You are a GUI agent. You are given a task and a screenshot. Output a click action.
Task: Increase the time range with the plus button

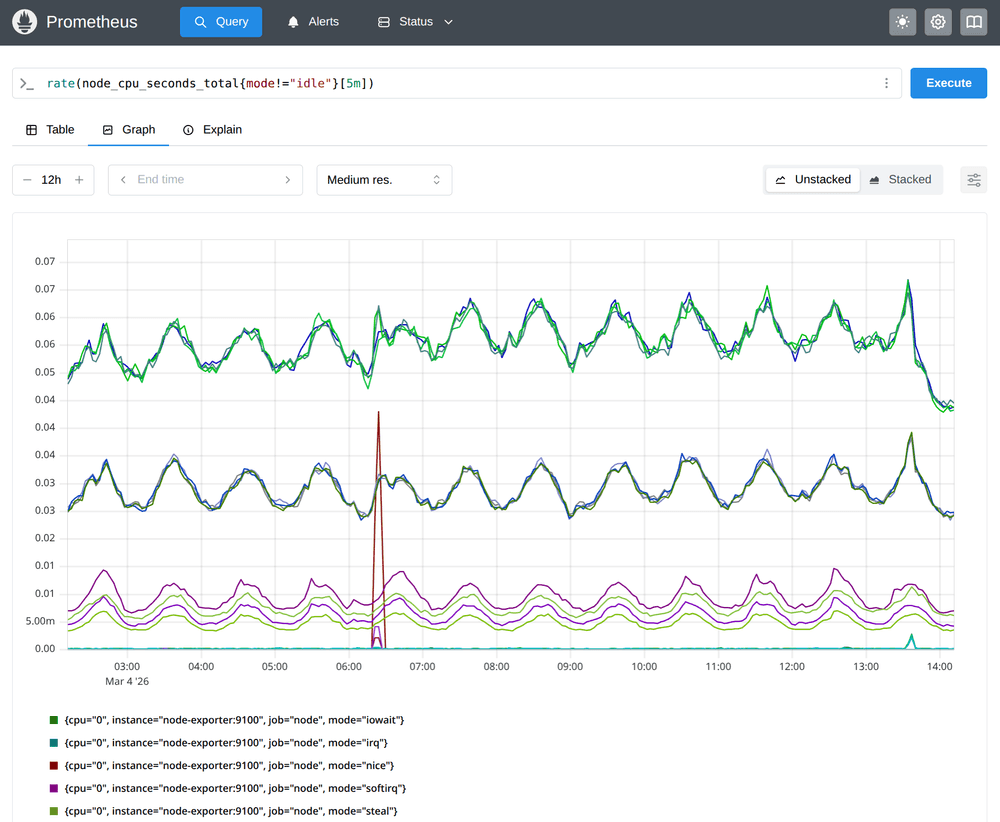(78, 179)
